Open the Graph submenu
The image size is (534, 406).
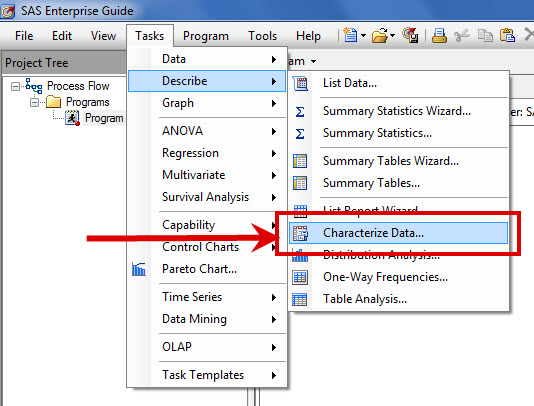pyautogui.click(x=207, y=103)
